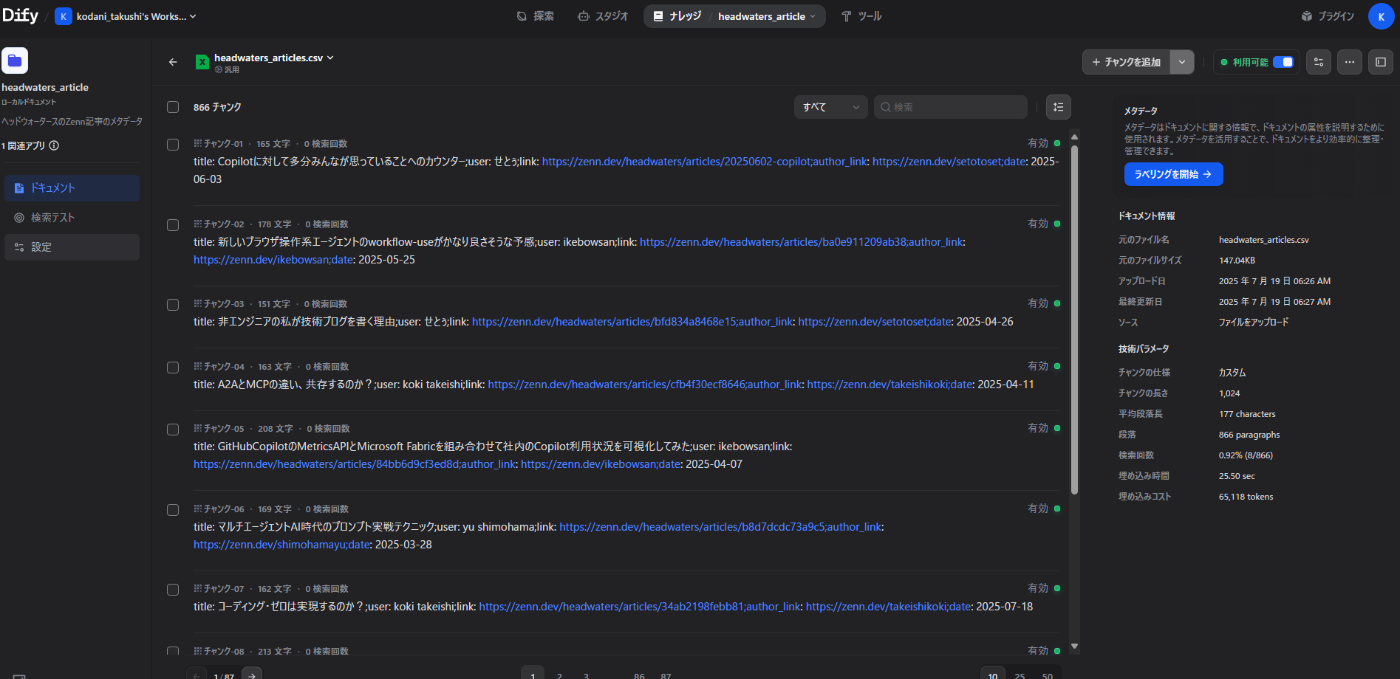The height and width of the screenshot is (679, 1400).
Task: Open the user avatar K menu
Action: click(x=1381, y=16)
